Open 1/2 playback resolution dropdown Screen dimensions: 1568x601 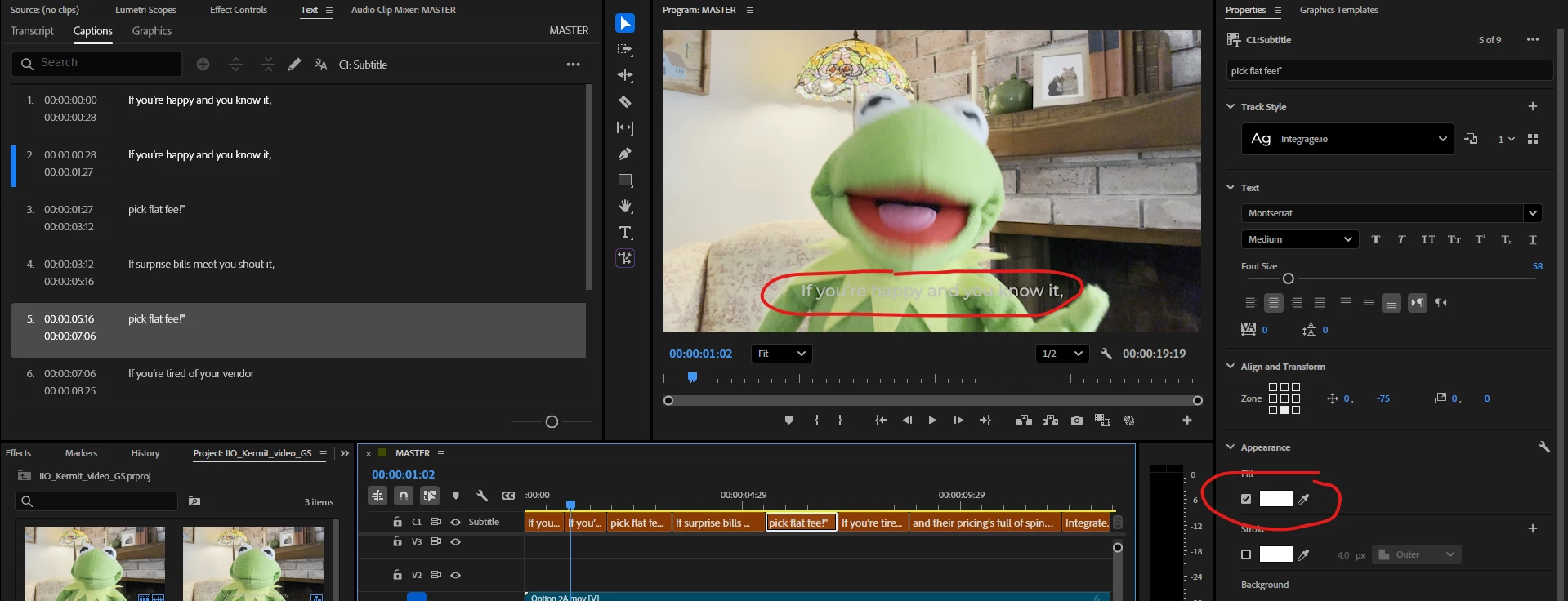(x=1062, y=354)
